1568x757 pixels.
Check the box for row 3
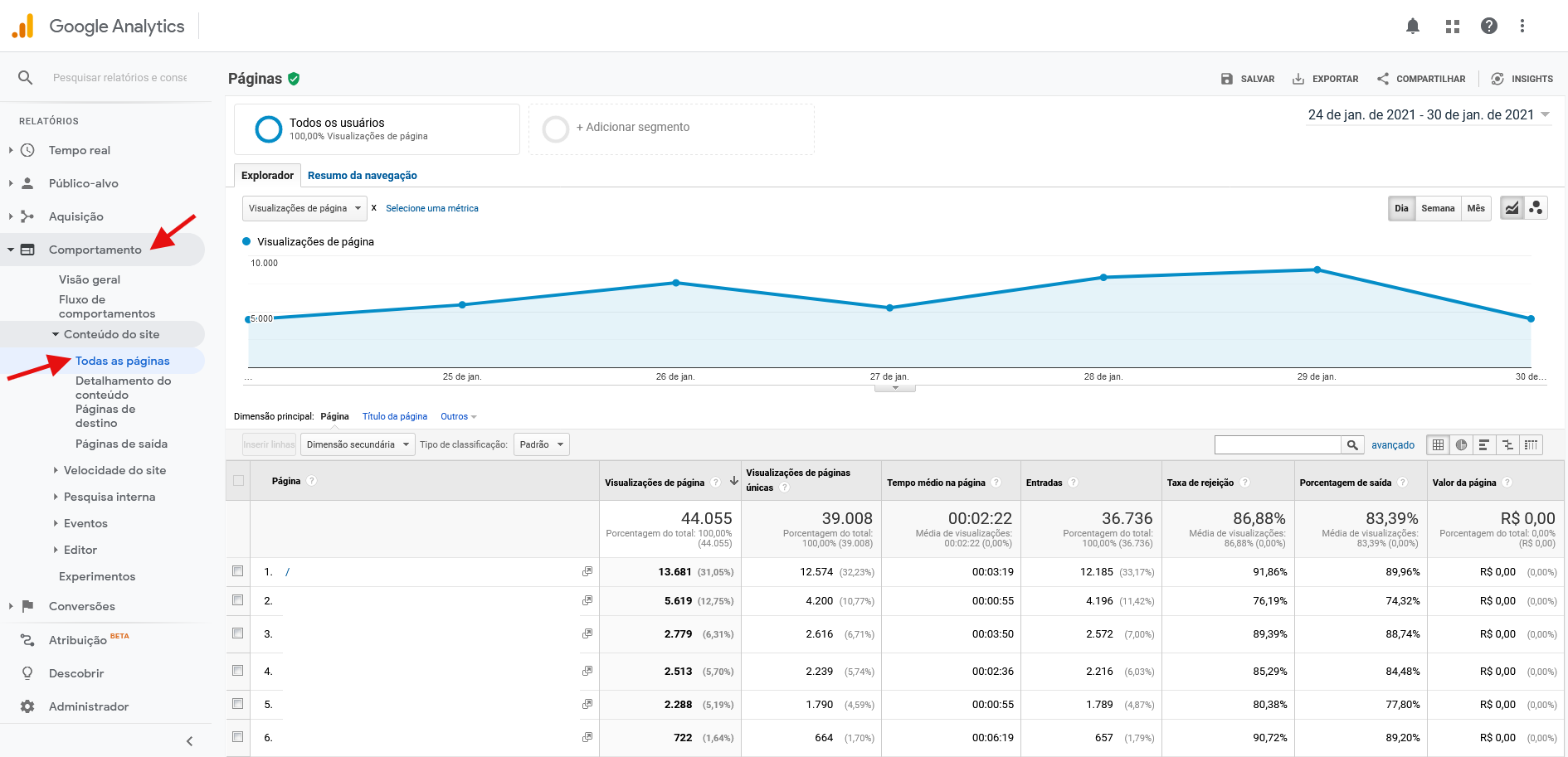click(x=238, y=633)
